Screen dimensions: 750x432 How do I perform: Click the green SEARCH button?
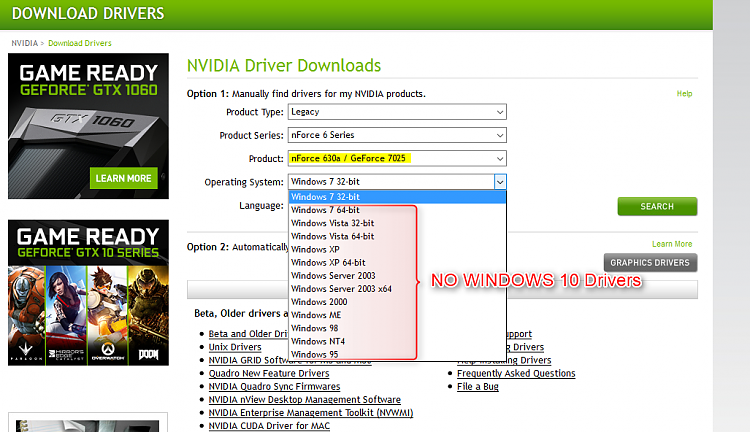(x=657, y=207)
